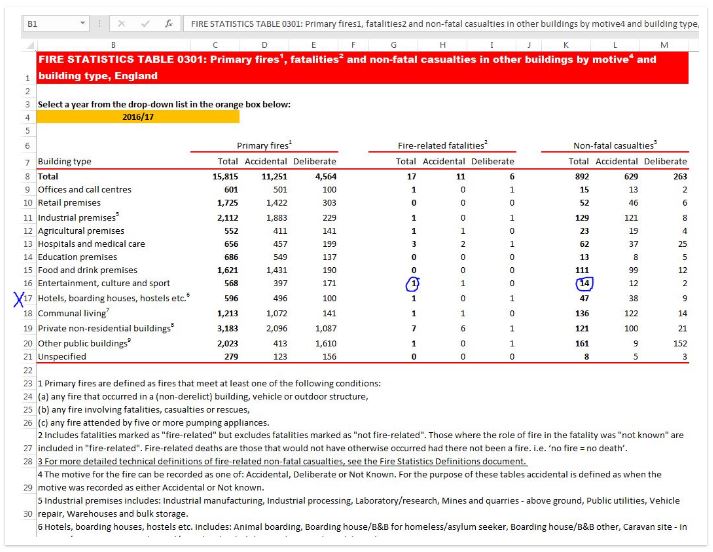Select the orange year cell 2016/17
Image resolution: width=713 pixels, height=552 pixels.
coord(138,117)
